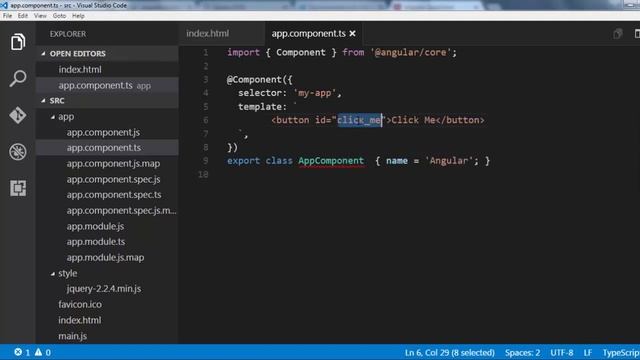
Task: Open the Debug view icon
Action: pyautogui.click(x=18, y=152)
